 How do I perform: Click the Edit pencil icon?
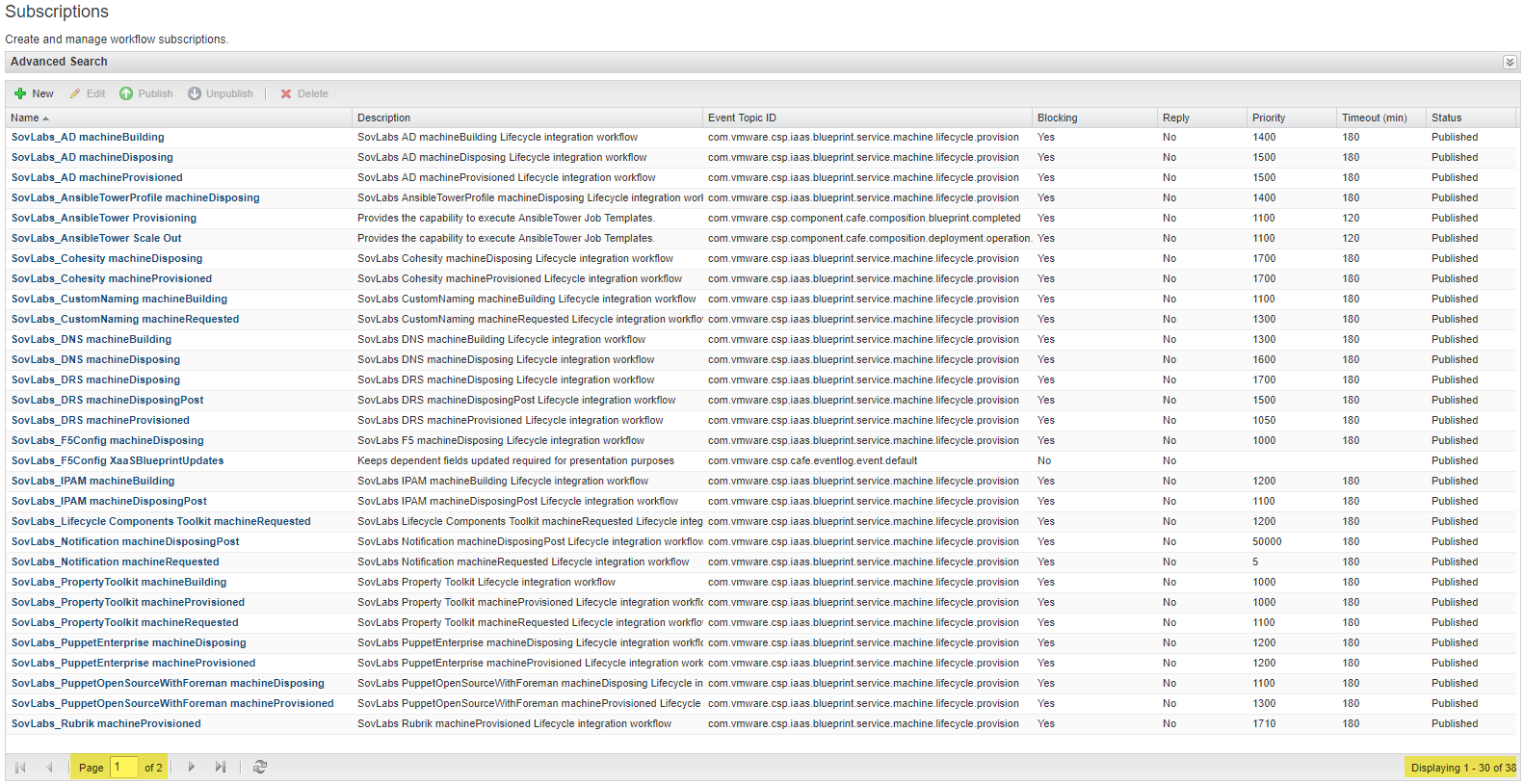click(75, 93)
